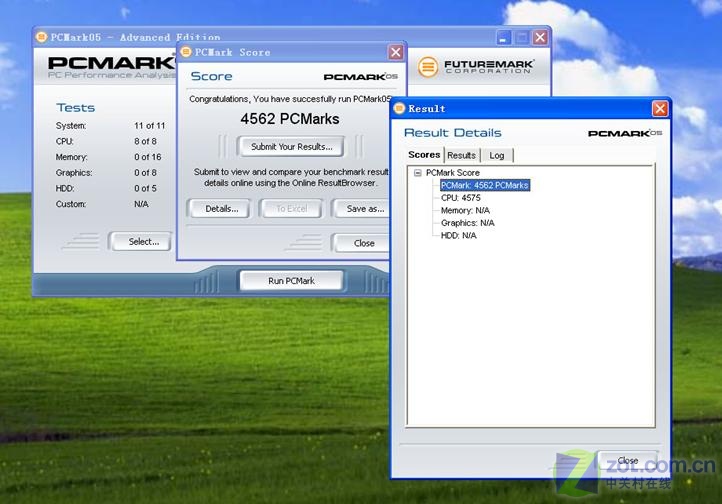Click the HDD: 0 of 5 value
The width and height of the screenshot is (722, 504).
[x=146, y=188]
